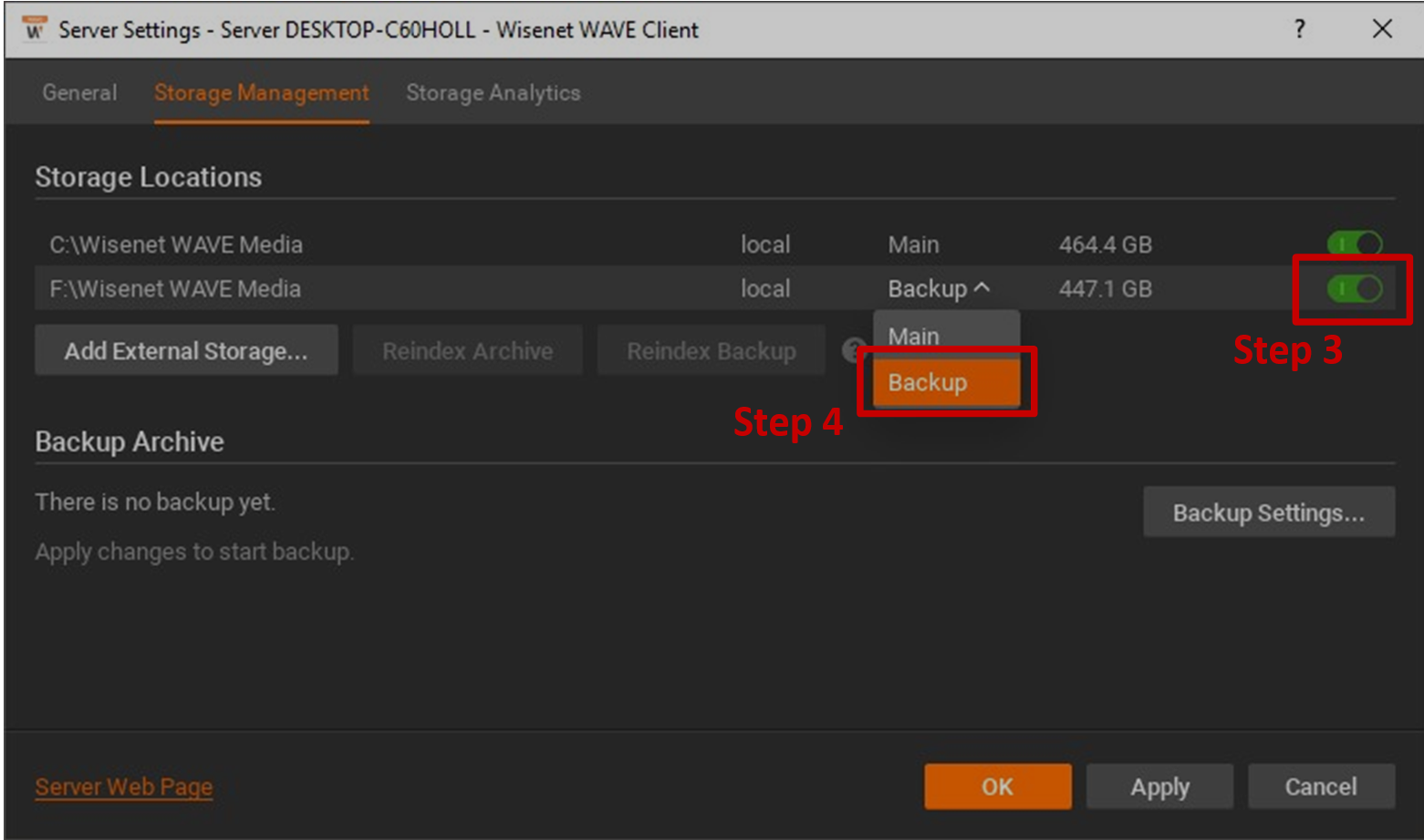Click the Apply button
The image size is (1424, 840).
click(x=1160, y=786)
